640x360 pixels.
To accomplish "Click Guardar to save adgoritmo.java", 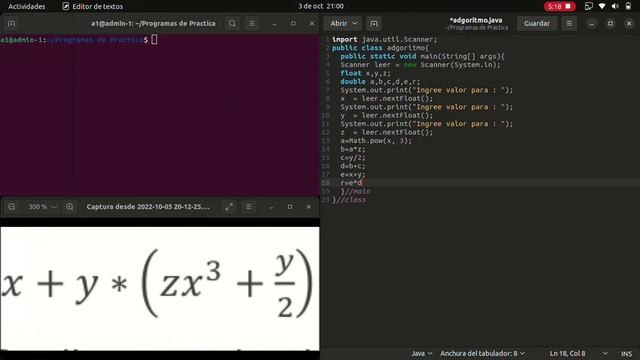I will (537, 24).
